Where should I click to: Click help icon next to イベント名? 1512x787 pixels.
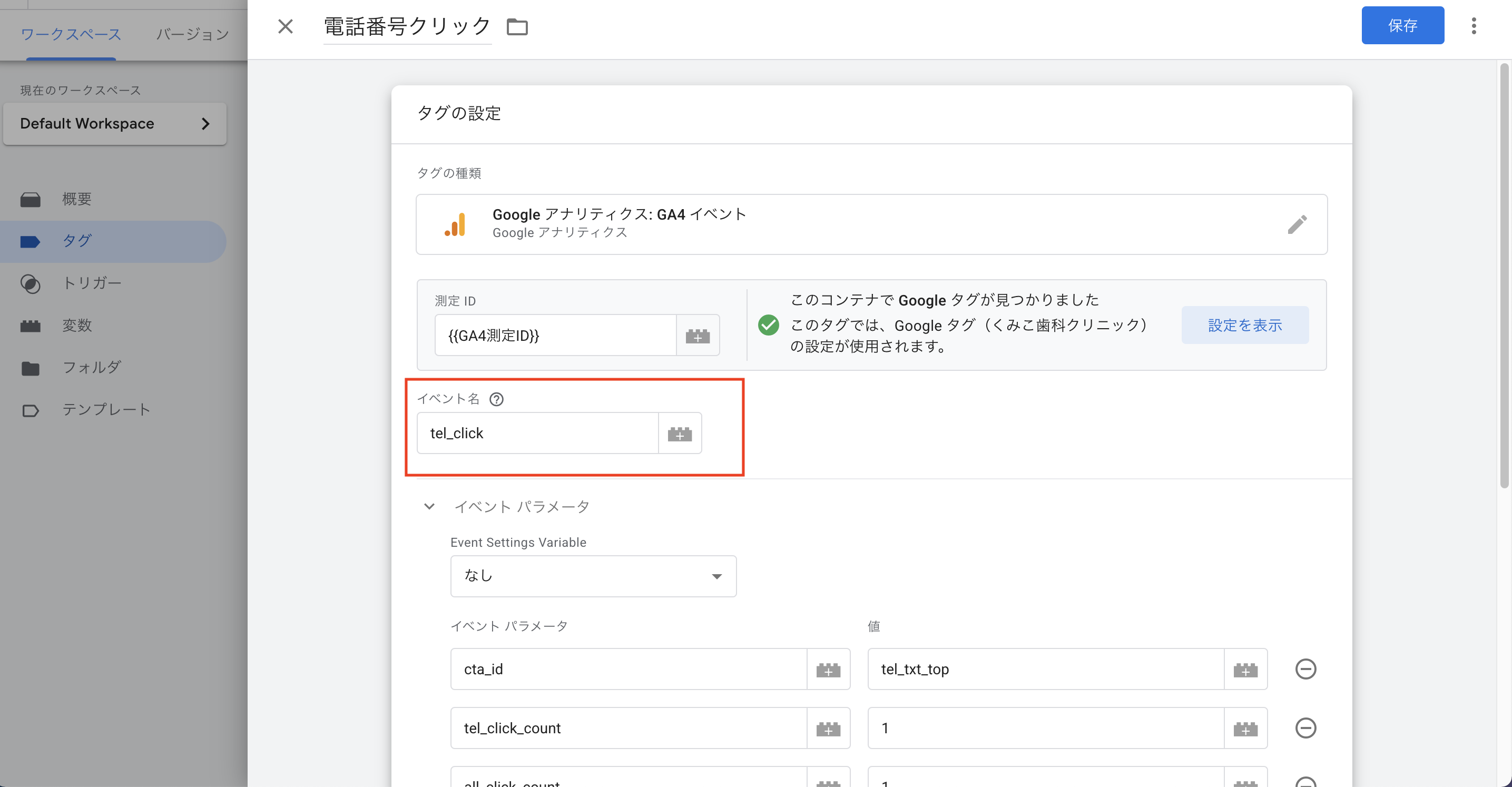click(497, 400)
